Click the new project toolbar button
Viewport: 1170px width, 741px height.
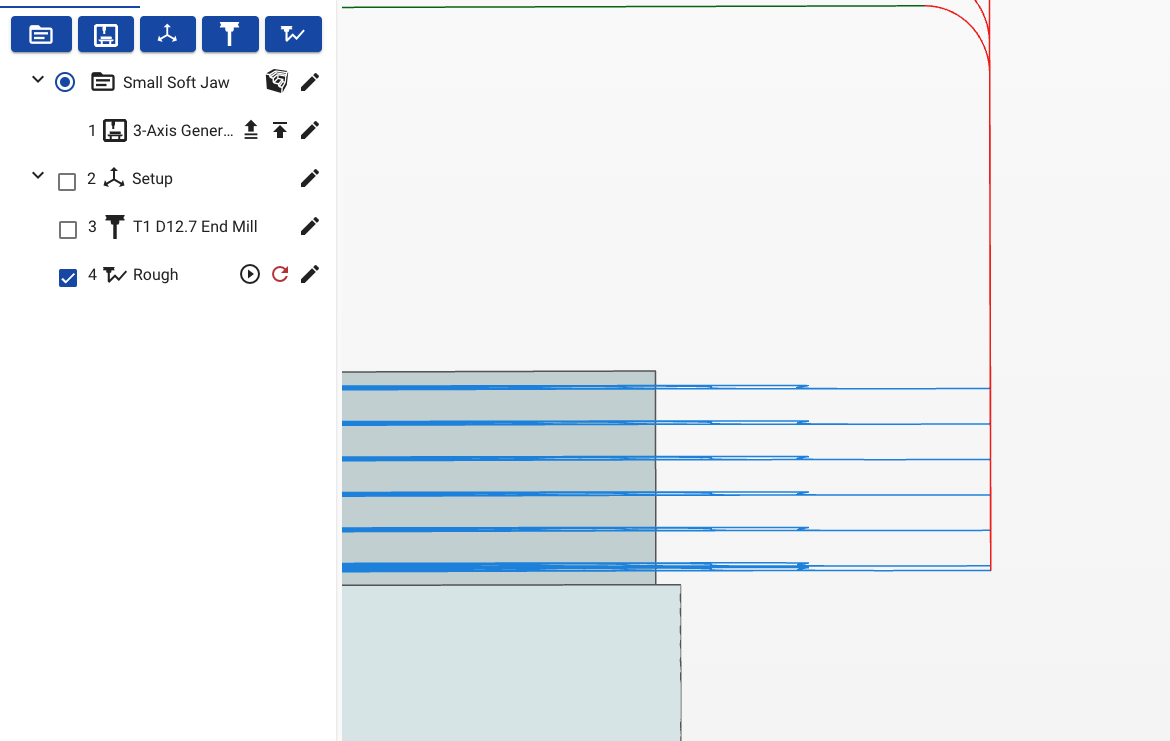[41, 34]
